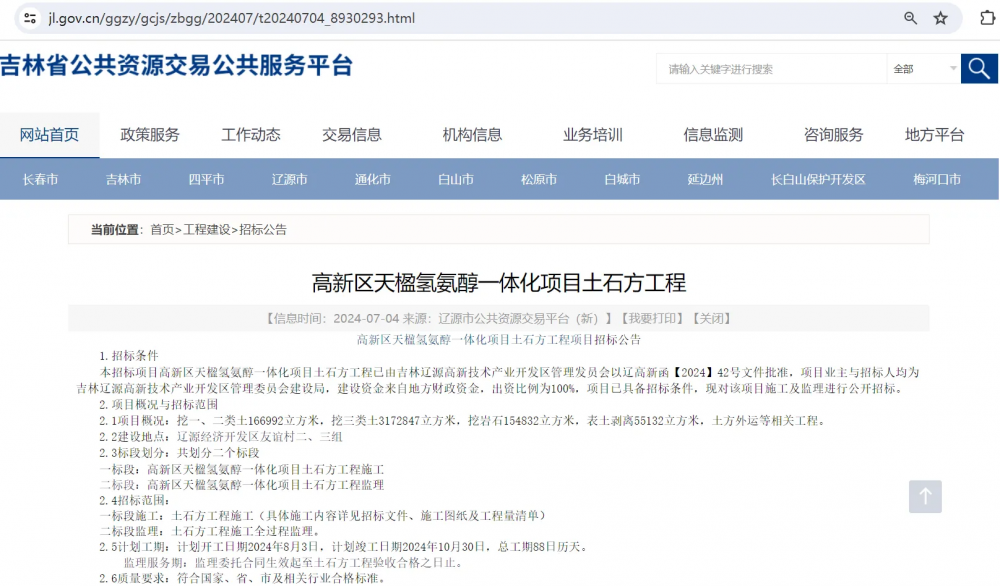The height and width of the screenshot is (586, 1000).
Task: Click the site information icon in address bar
Action: [x=28, y=18]
